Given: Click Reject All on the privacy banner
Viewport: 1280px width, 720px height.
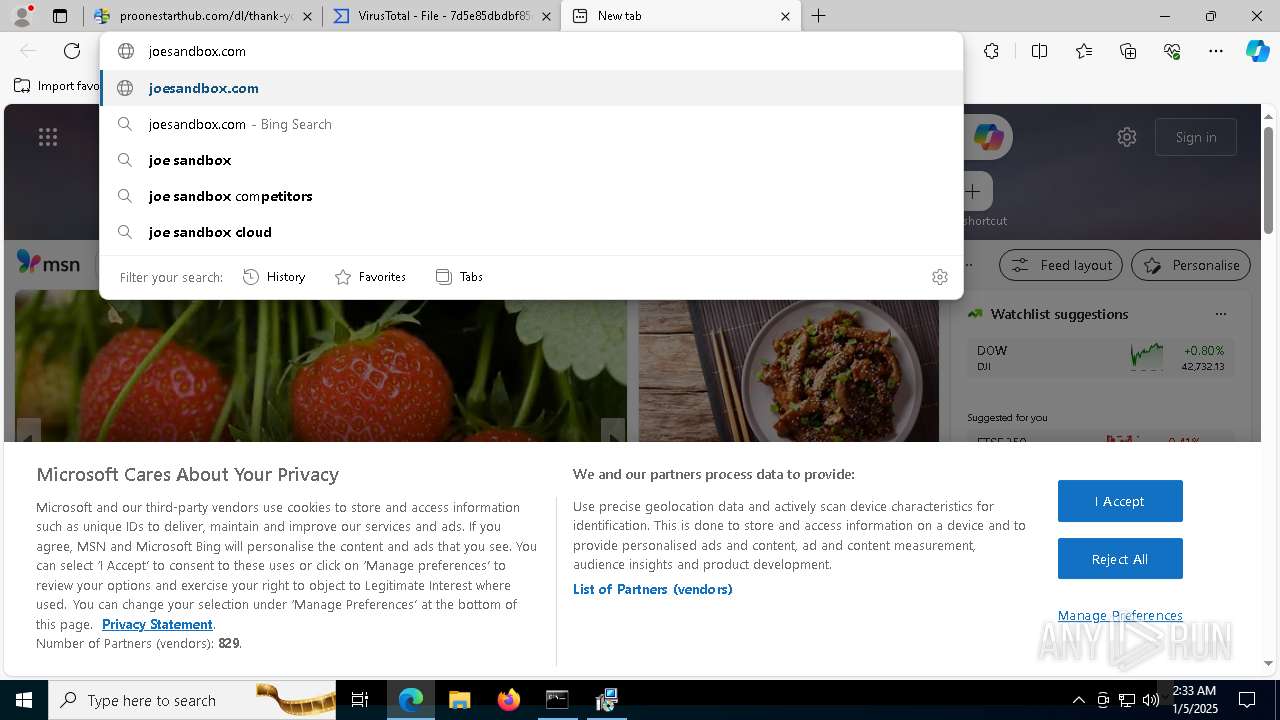Looking at the screenshot, I should point(1120,559).
